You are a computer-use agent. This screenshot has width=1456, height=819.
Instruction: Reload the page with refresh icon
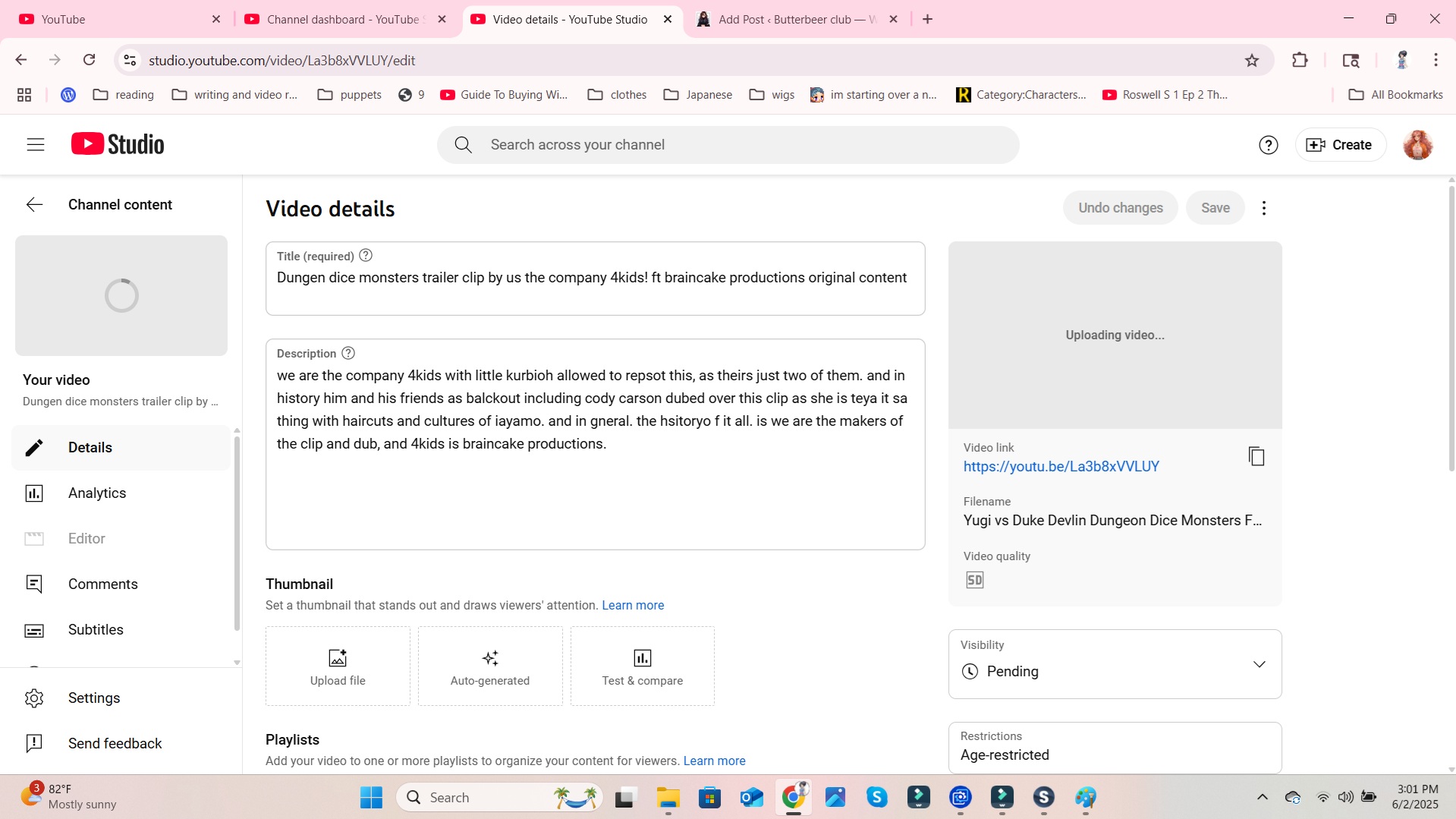90,60
